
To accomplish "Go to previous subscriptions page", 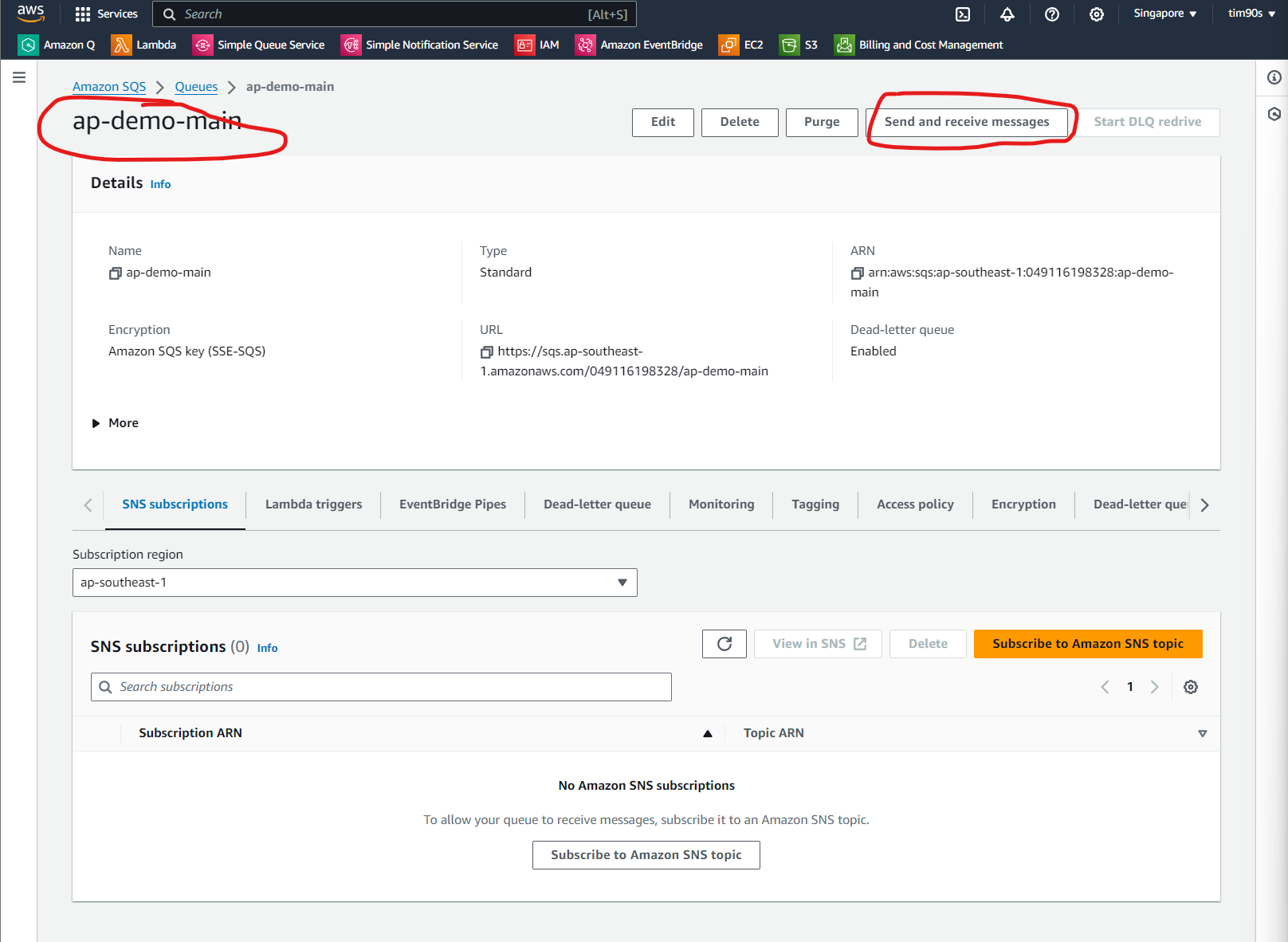I will click(1105, 687).
